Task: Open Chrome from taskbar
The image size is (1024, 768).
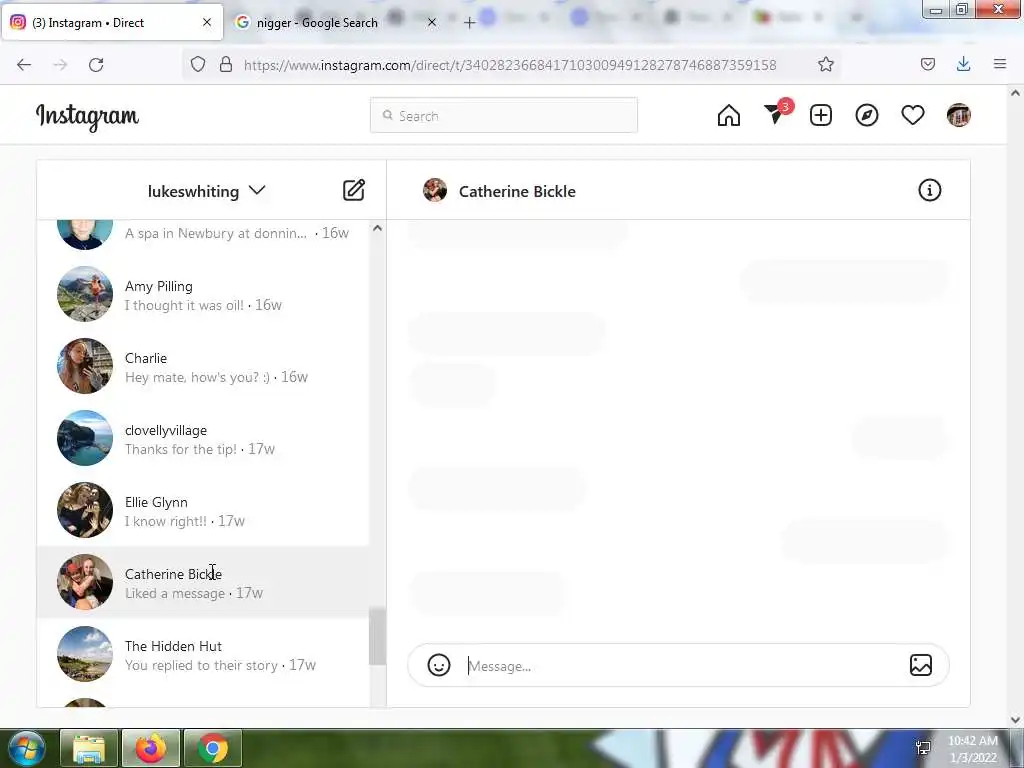Action: coord(213,748)
